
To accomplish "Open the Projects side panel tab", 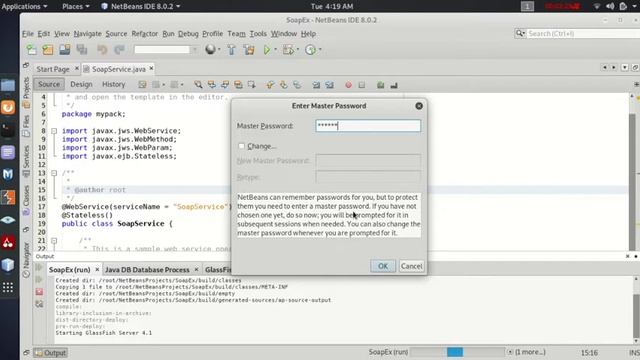I will (x=27, y=93).
